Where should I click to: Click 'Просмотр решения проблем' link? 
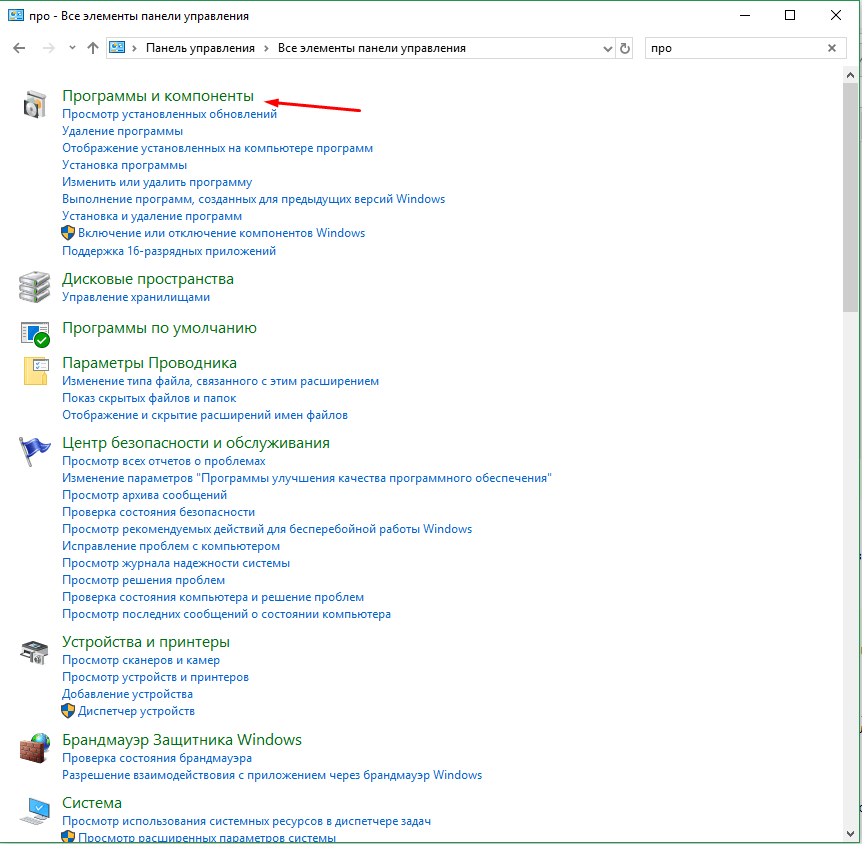pyautogui.click(x=143, y=581)
